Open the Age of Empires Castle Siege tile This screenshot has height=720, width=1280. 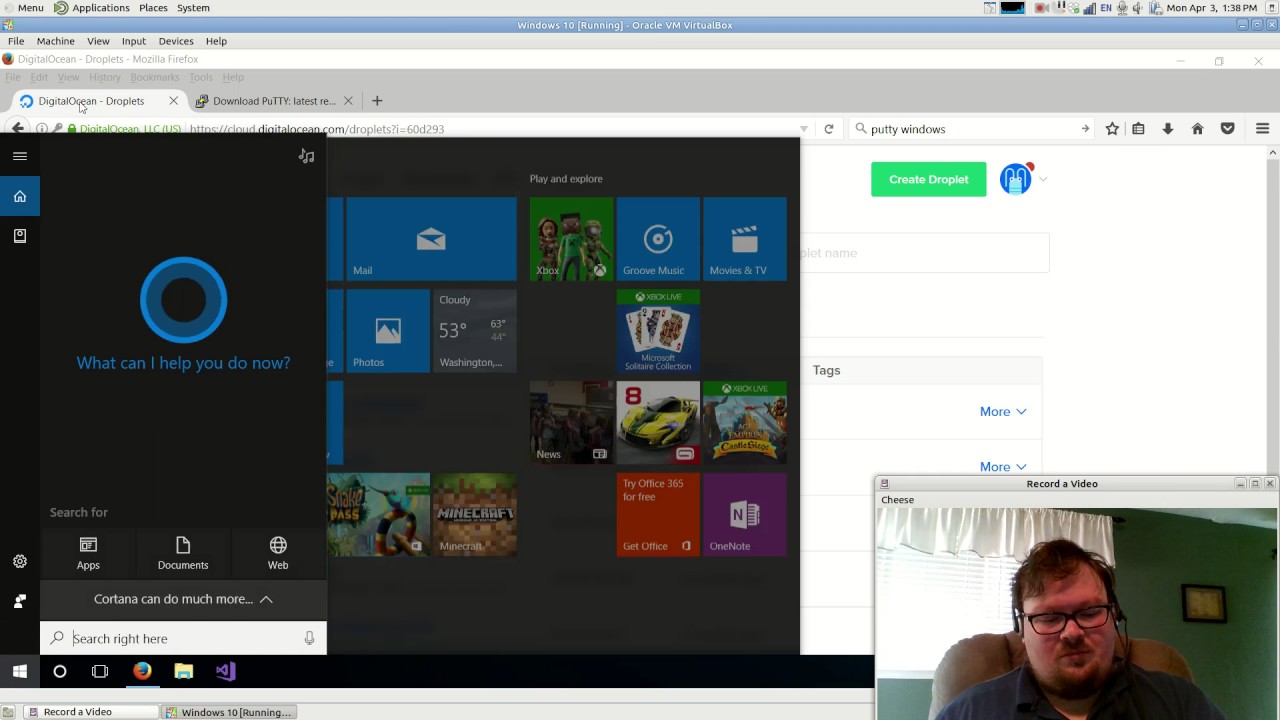(x=745, y=423)
